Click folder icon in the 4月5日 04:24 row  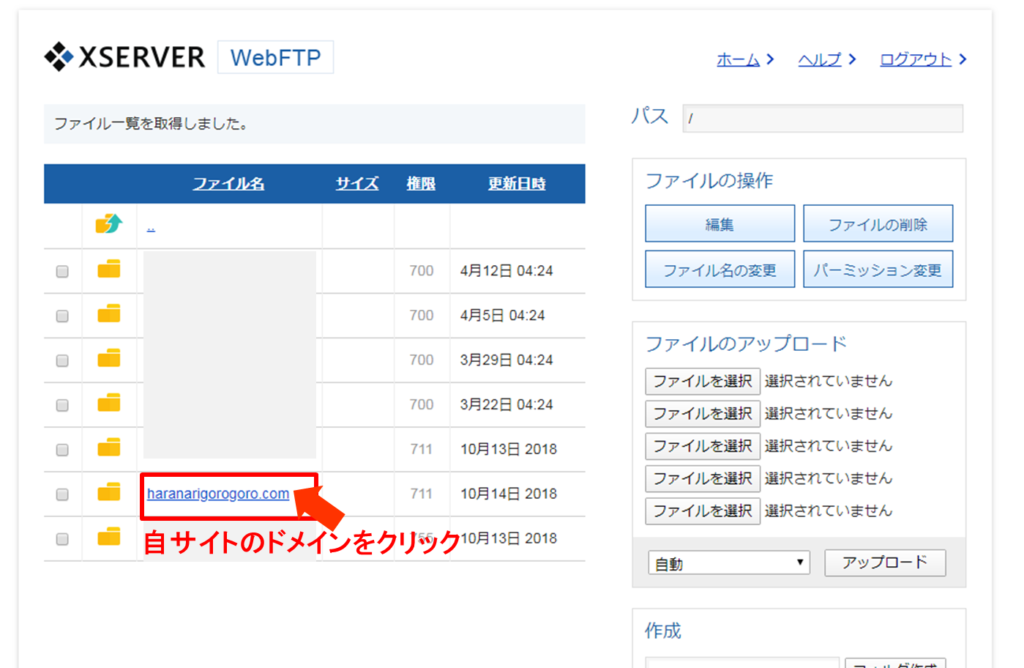click(109, 314)
